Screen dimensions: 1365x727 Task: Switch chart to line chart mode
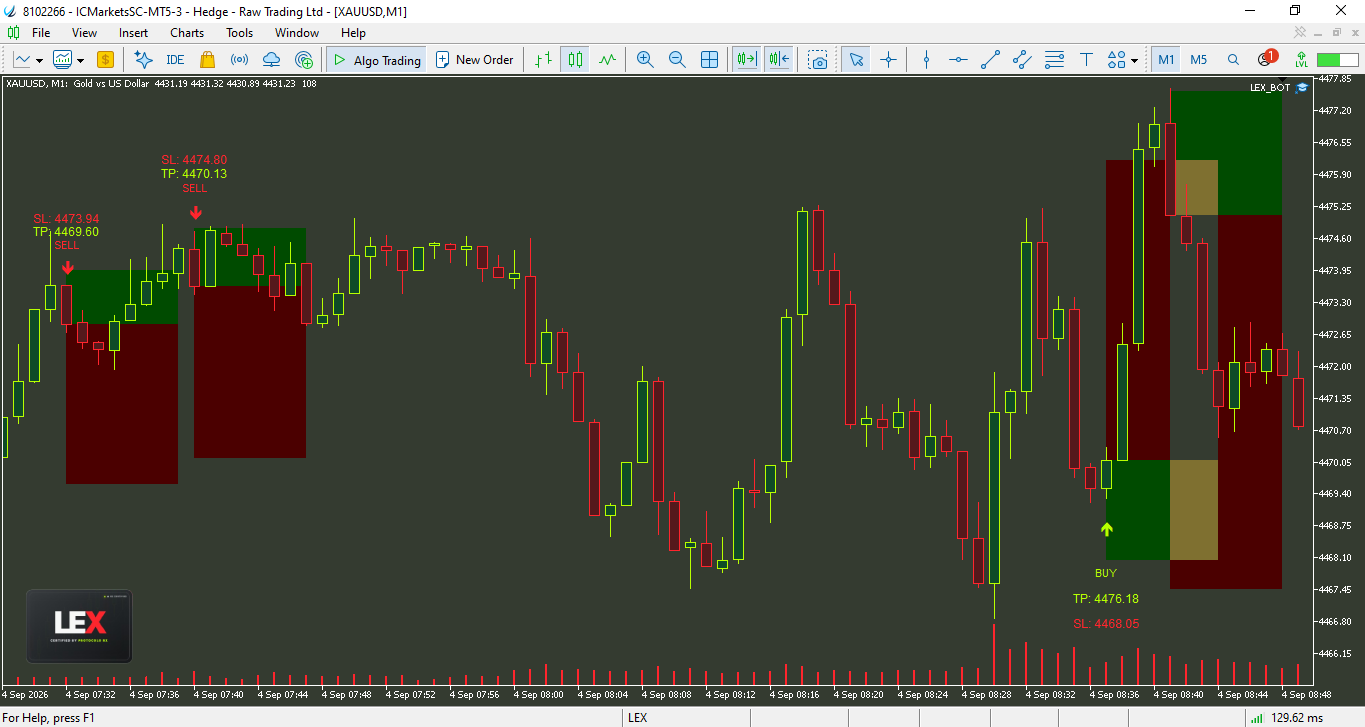coord(607,60)
